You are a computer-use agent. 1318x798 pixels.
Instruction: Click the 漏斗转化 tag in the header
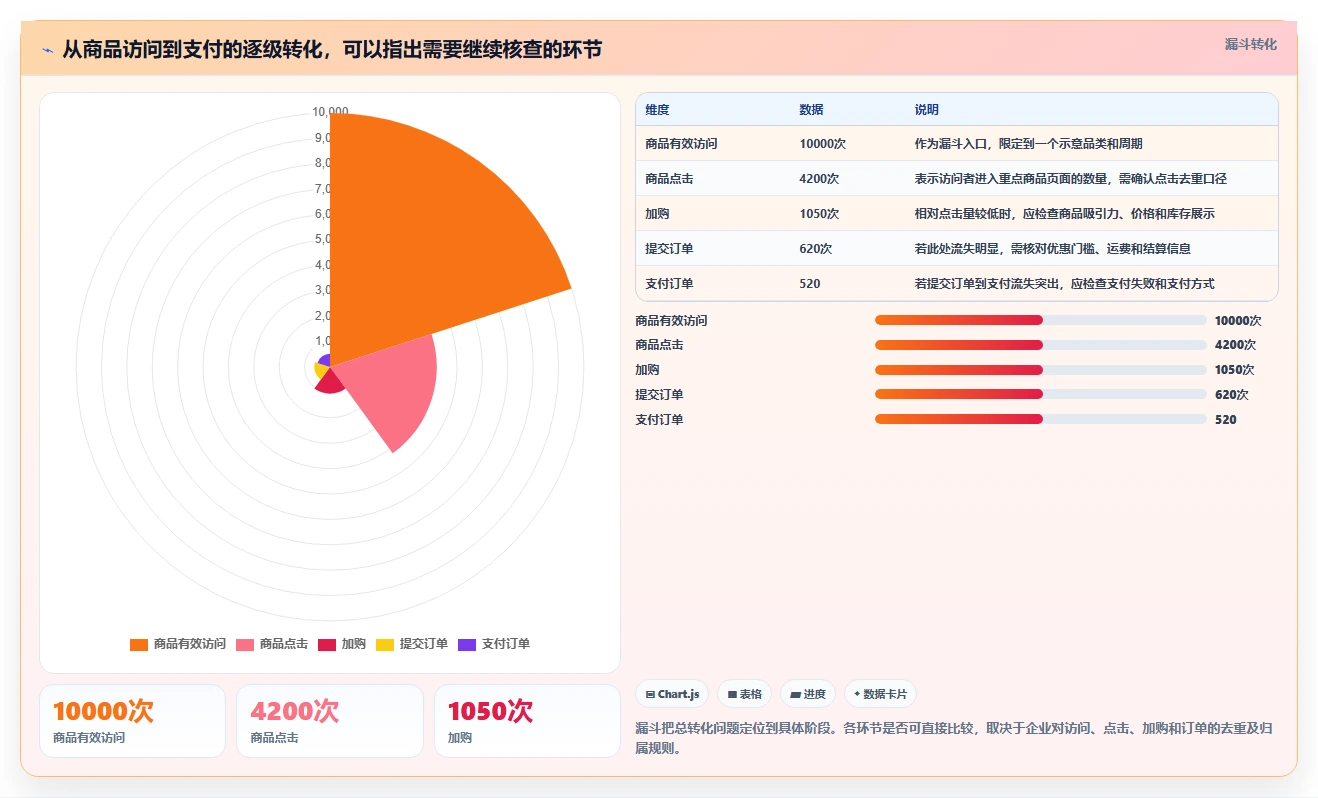click(x=1250, y=44)
